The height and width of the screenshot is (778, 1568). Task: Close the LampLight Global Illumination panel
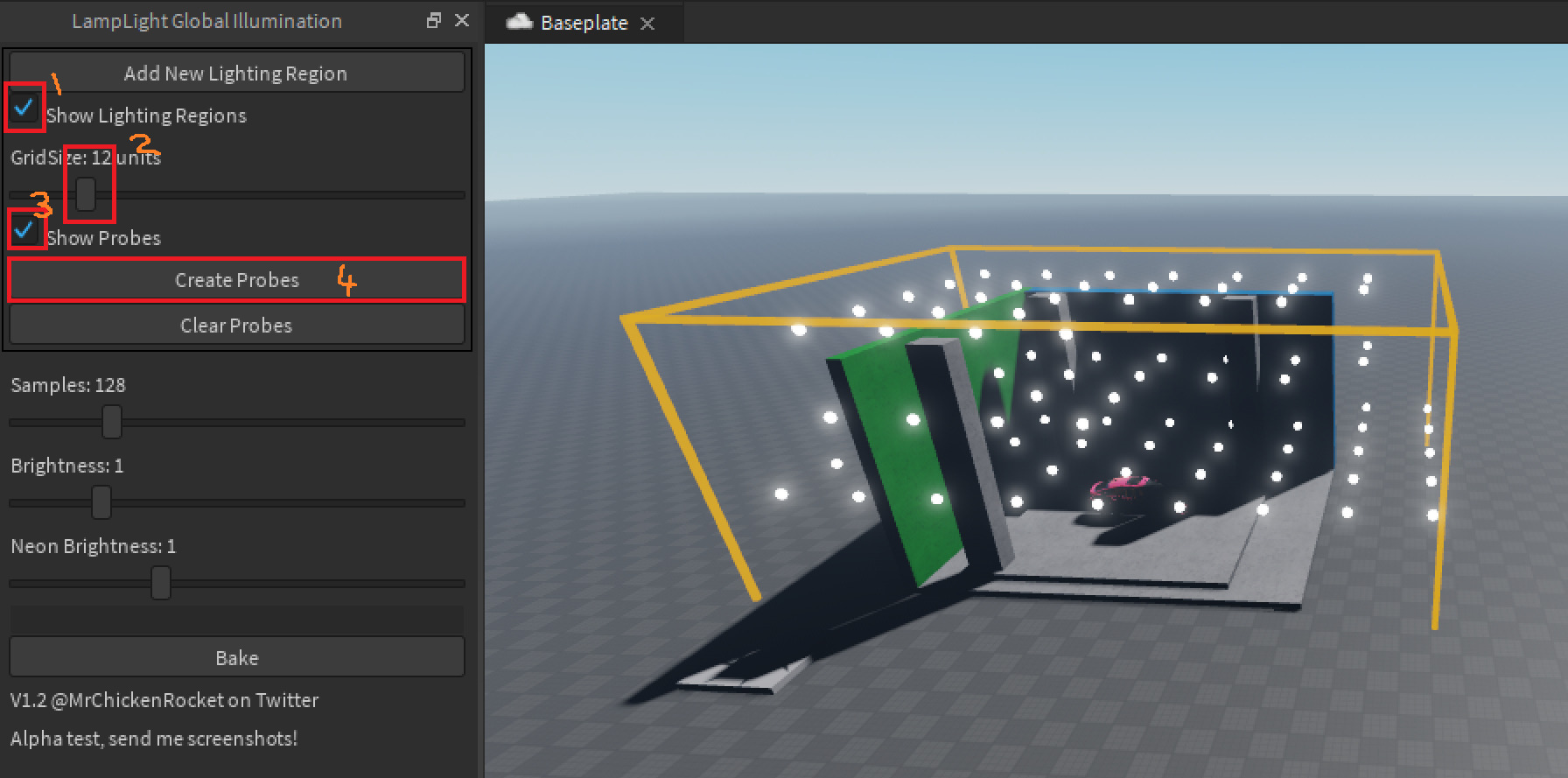(x=462, y=20)
